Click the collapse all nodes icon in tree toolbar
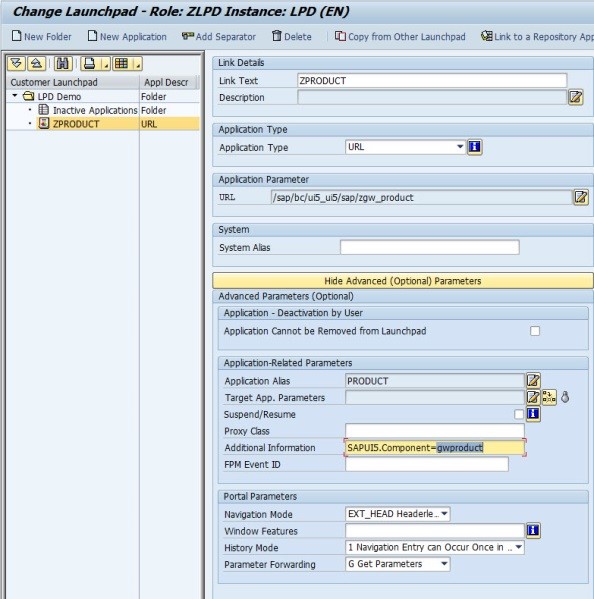594x599 pixels. pos(36,63)
